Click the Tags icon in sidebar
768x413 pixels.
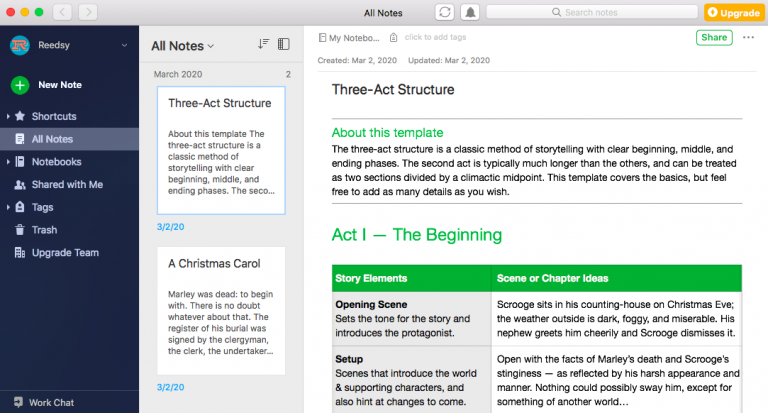click(x=20, y=207)
